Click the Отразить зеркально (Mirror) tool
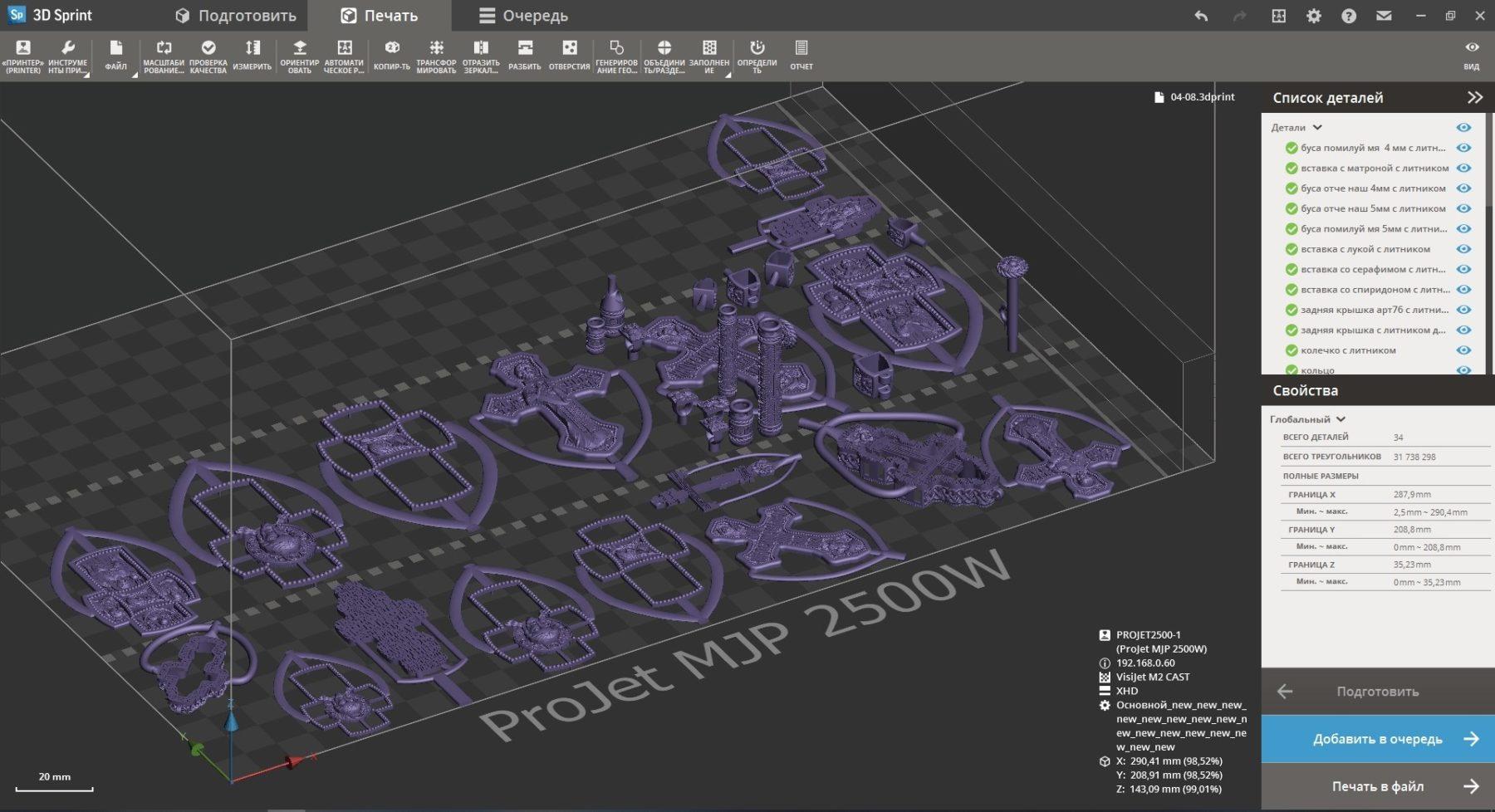 coord(481,56)
